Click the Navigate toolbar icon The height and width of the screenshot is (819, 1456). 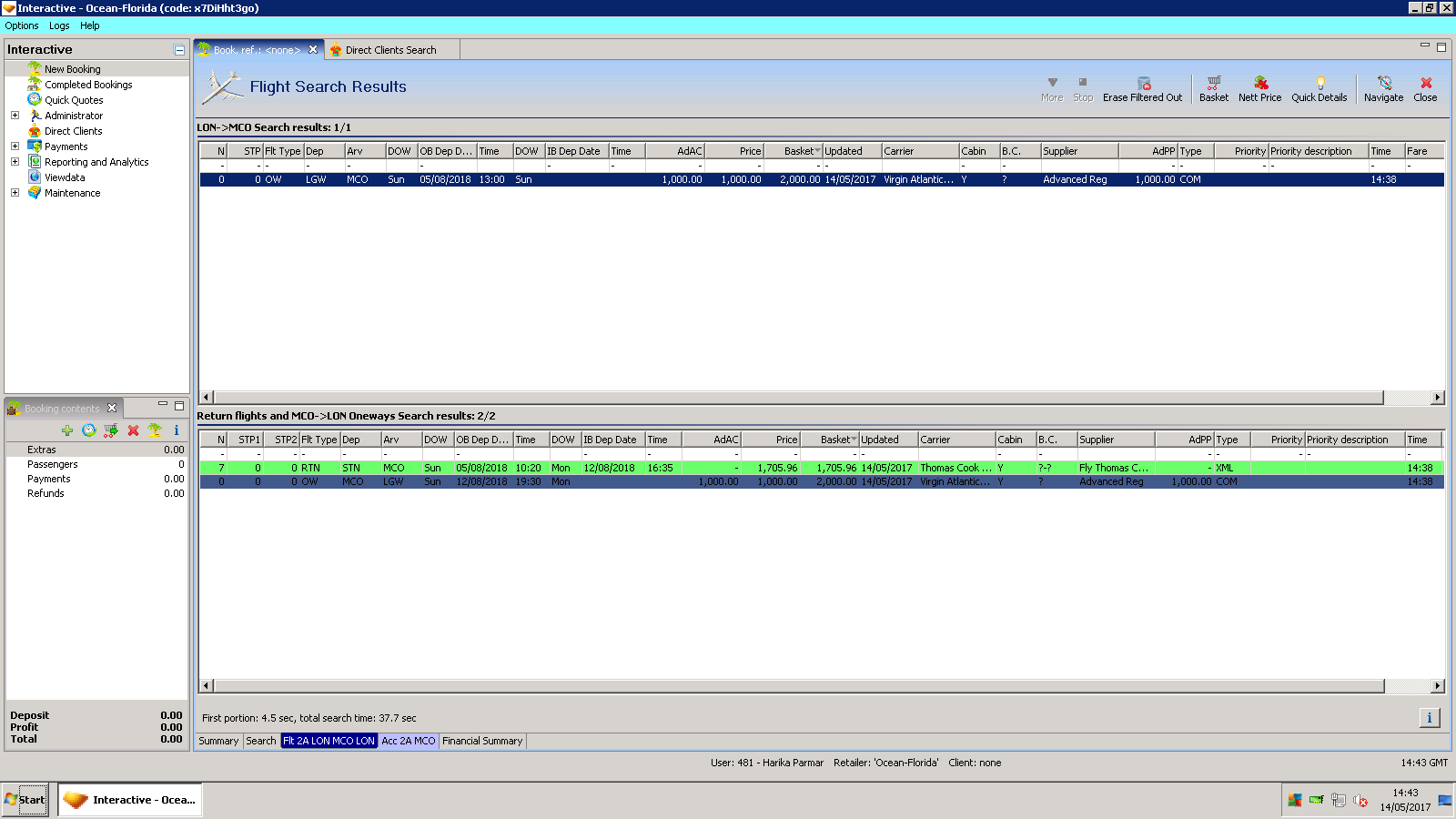click(x=1383, y=88)
